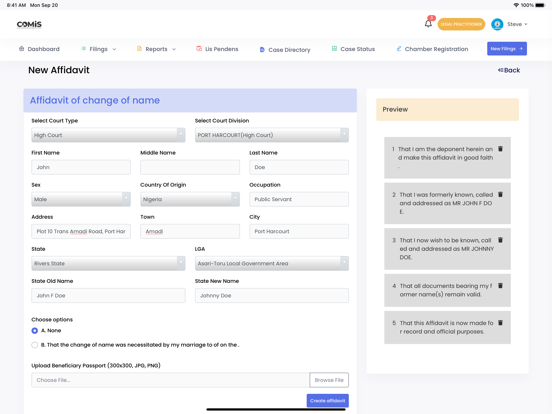The image size is (552, 414).
Task: Click the Case Directory icon
Action: tap(262, 50)
